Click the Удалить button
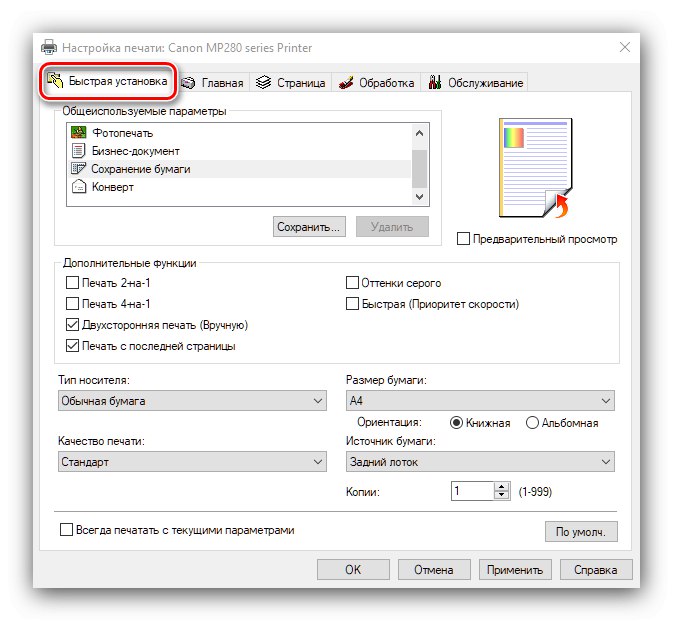 [x=392, y=227]
